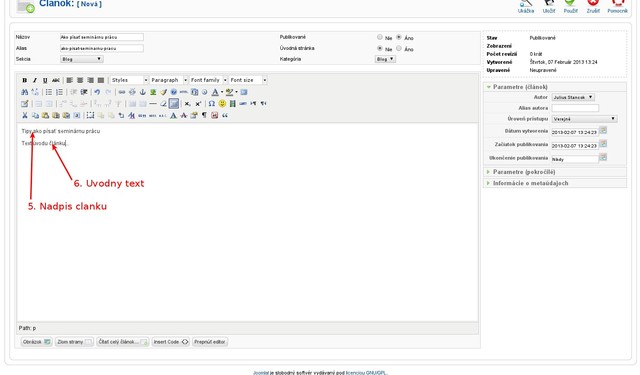Click the Obrázok button below editor

36,342
